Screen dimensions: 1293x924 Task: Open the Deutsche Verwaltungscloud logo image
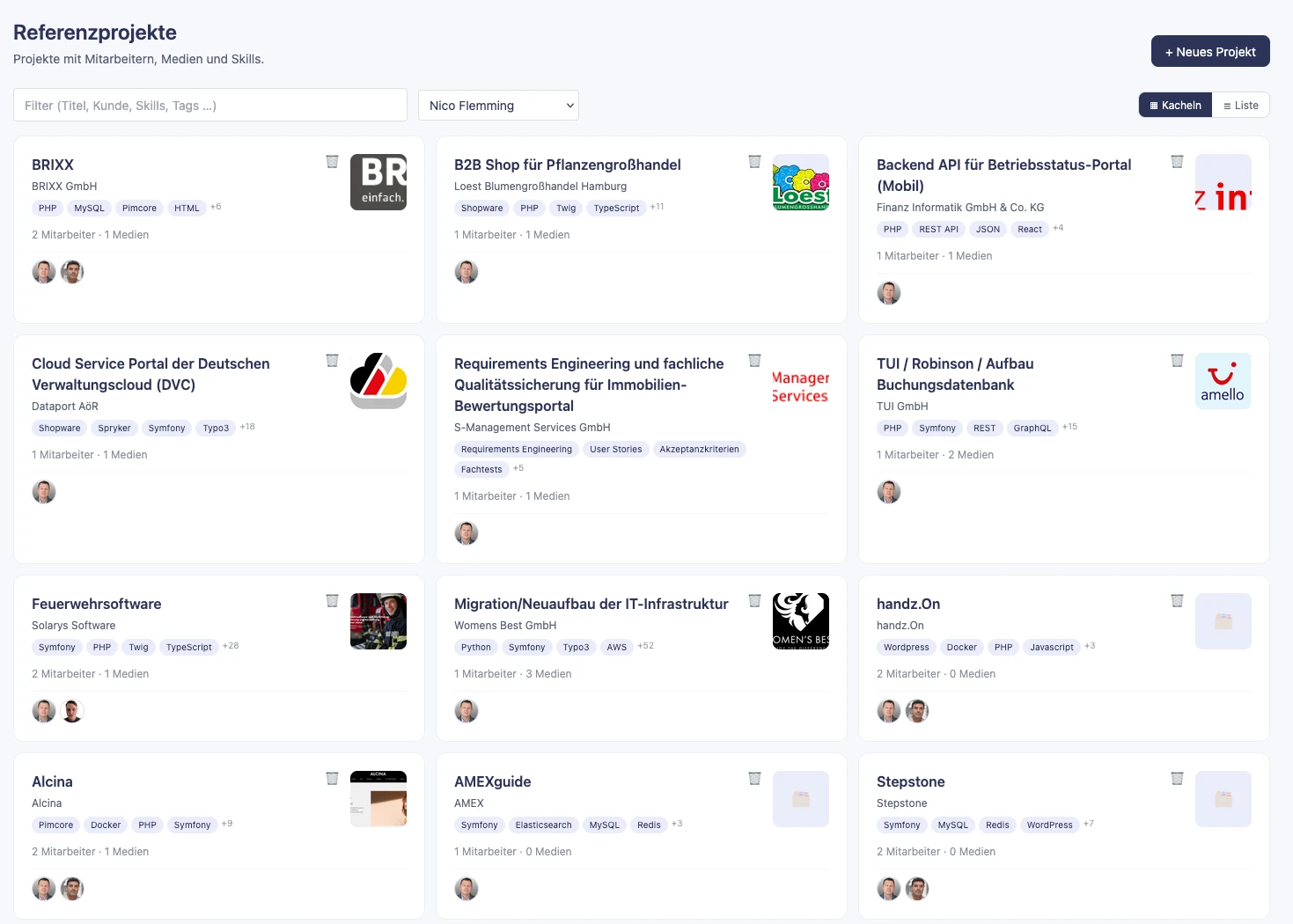[378, 381]
